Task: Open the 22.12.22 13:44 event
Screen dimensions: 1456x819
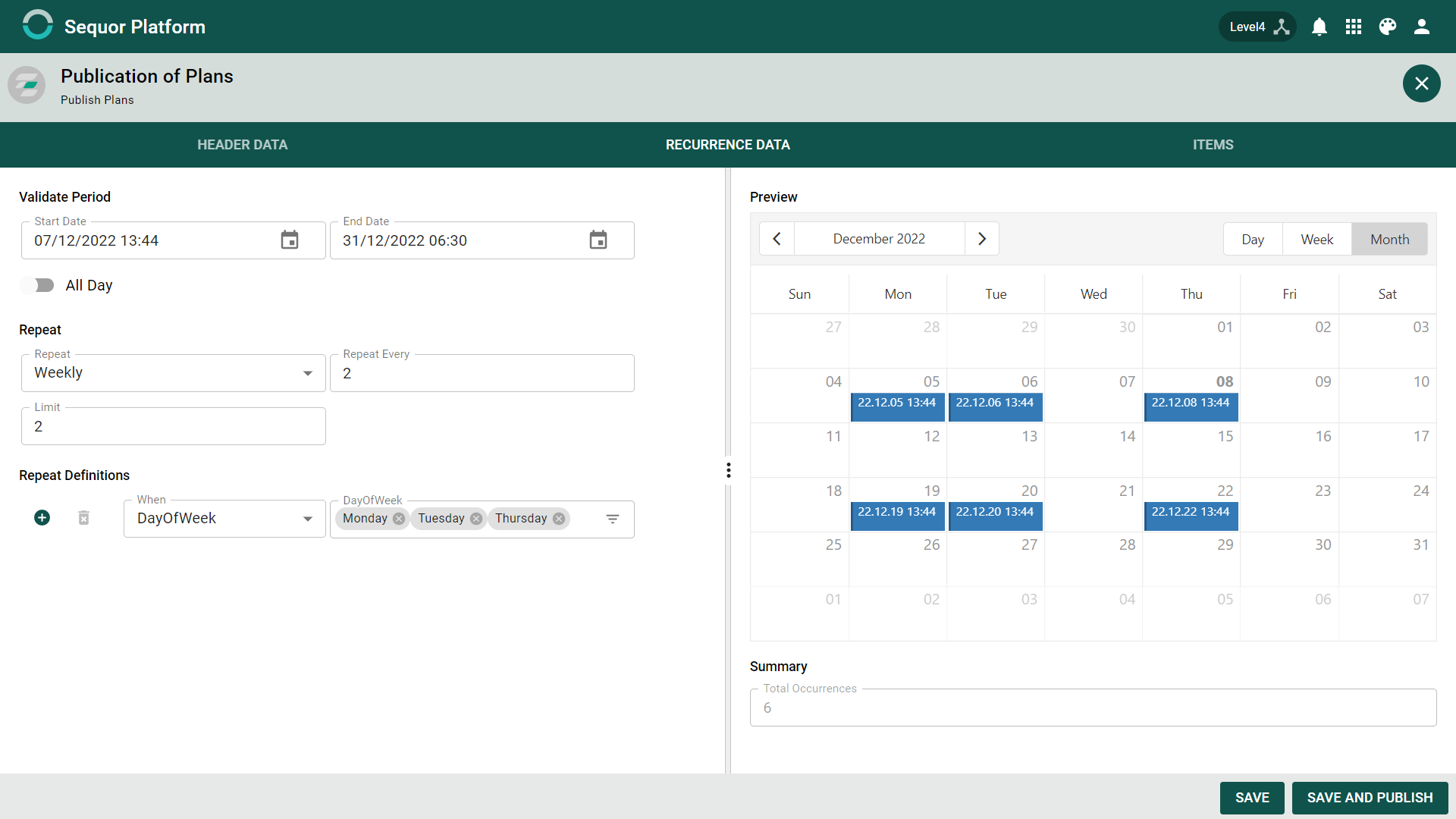Action: point(1191,516)
